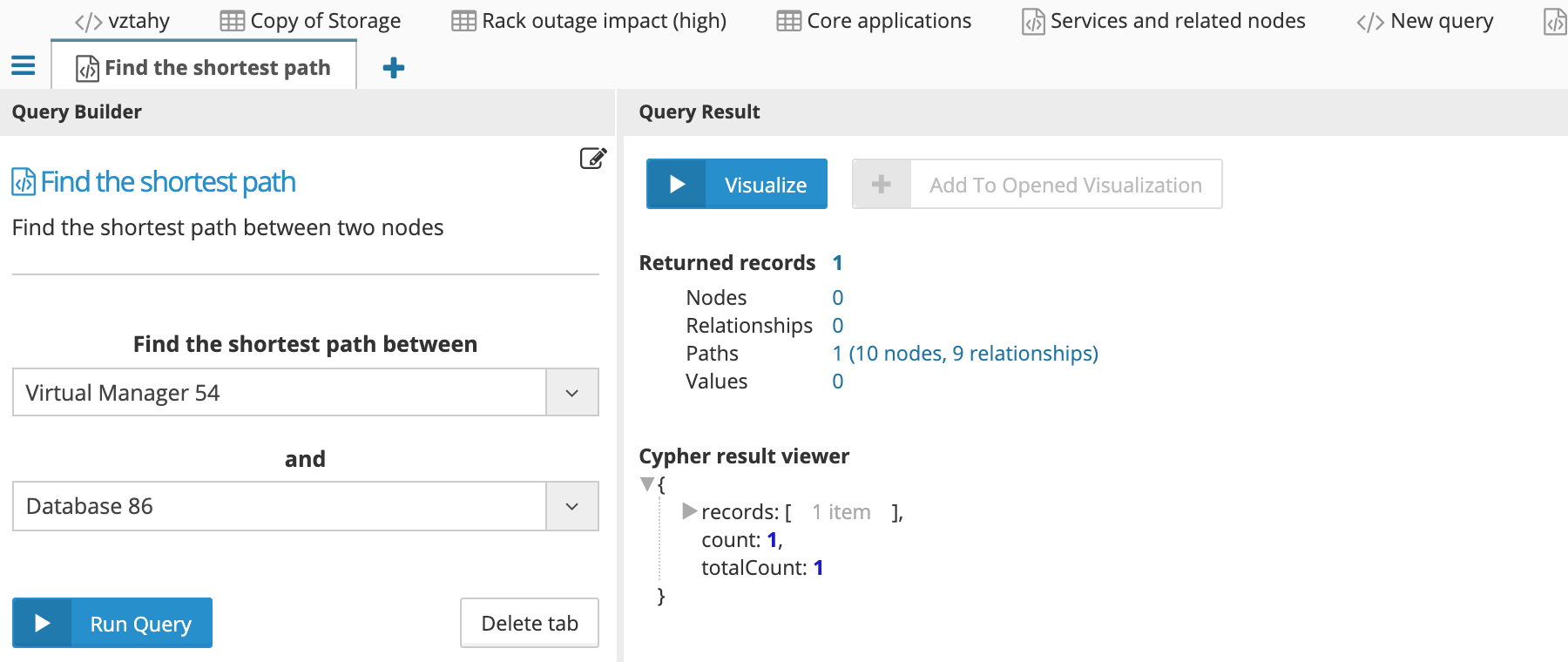
Task: Click description 'Find the shortest path between two nodes'
Action: (228, 227)
